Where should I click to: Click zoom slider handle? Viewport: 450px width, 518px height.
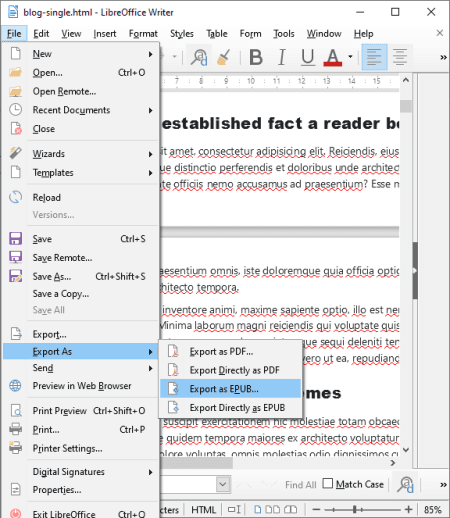click(355, 509)
